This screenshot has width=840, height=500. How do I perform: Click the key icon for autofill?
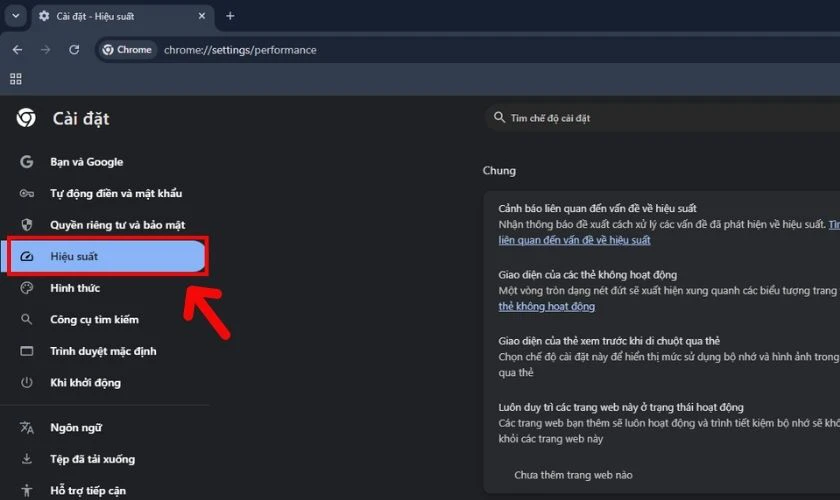pos(26,193)
